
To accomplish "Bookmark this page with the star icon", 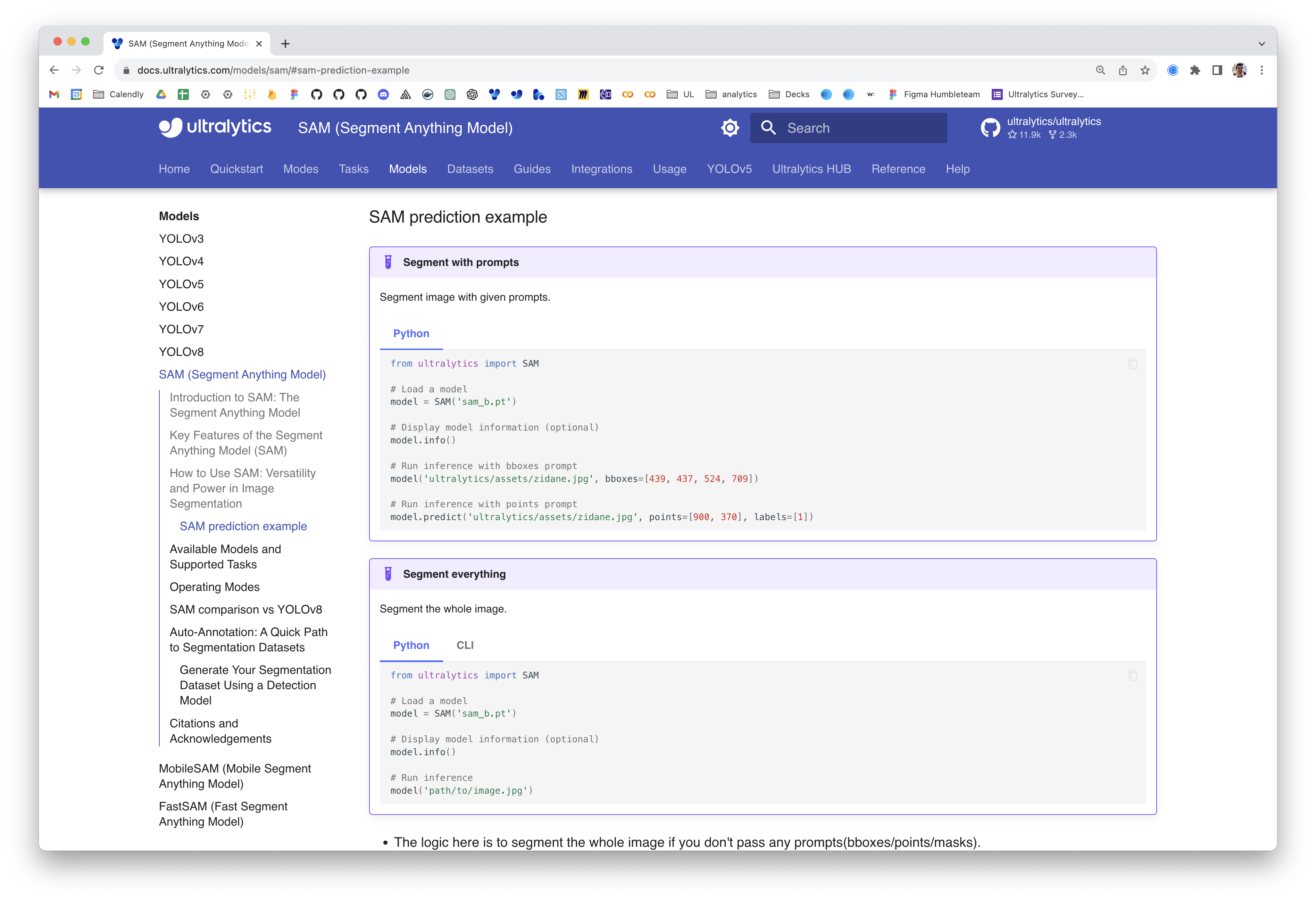I will (x=1146, y=70).
